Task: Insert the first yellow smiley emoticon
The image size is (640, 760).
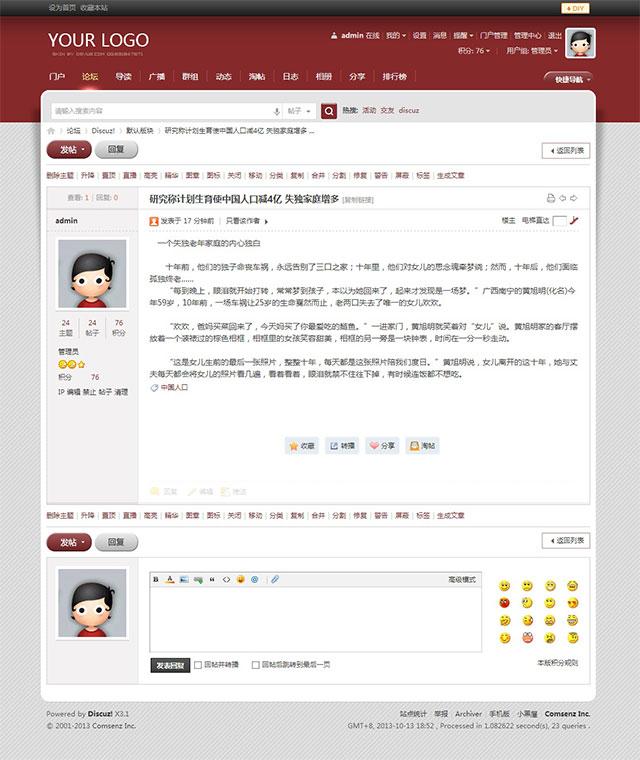Action: tap(503, 585)
